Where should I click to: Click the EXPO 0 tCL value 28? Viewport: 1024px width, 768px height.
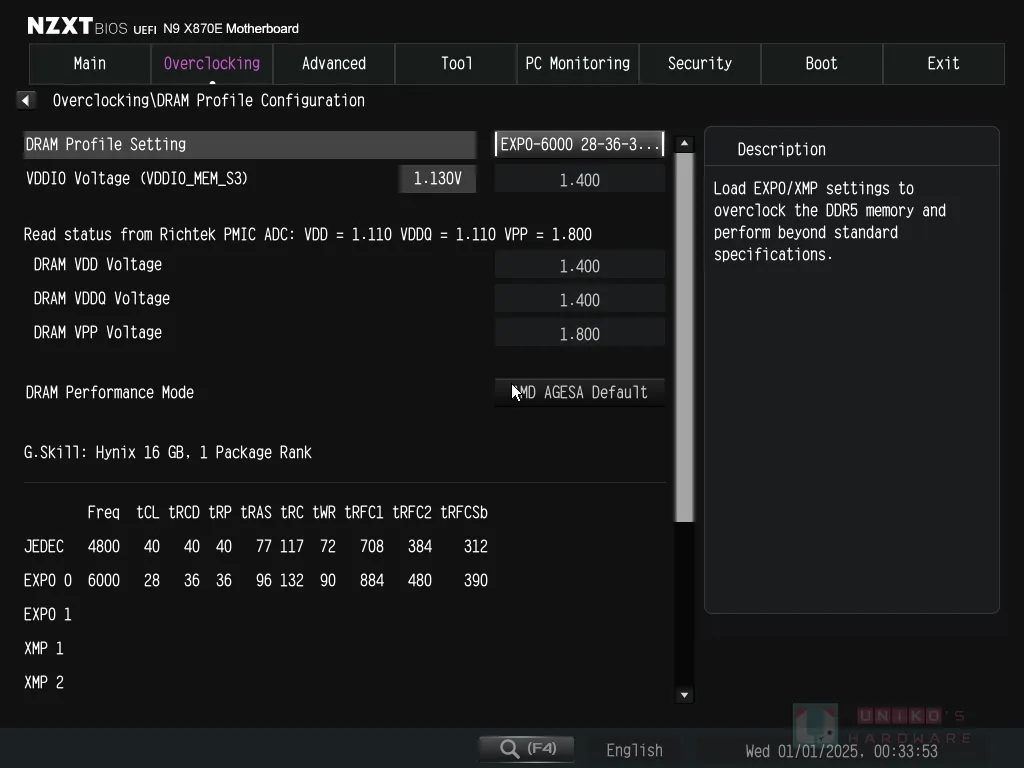pyautogui.click(x=152, y=581)
